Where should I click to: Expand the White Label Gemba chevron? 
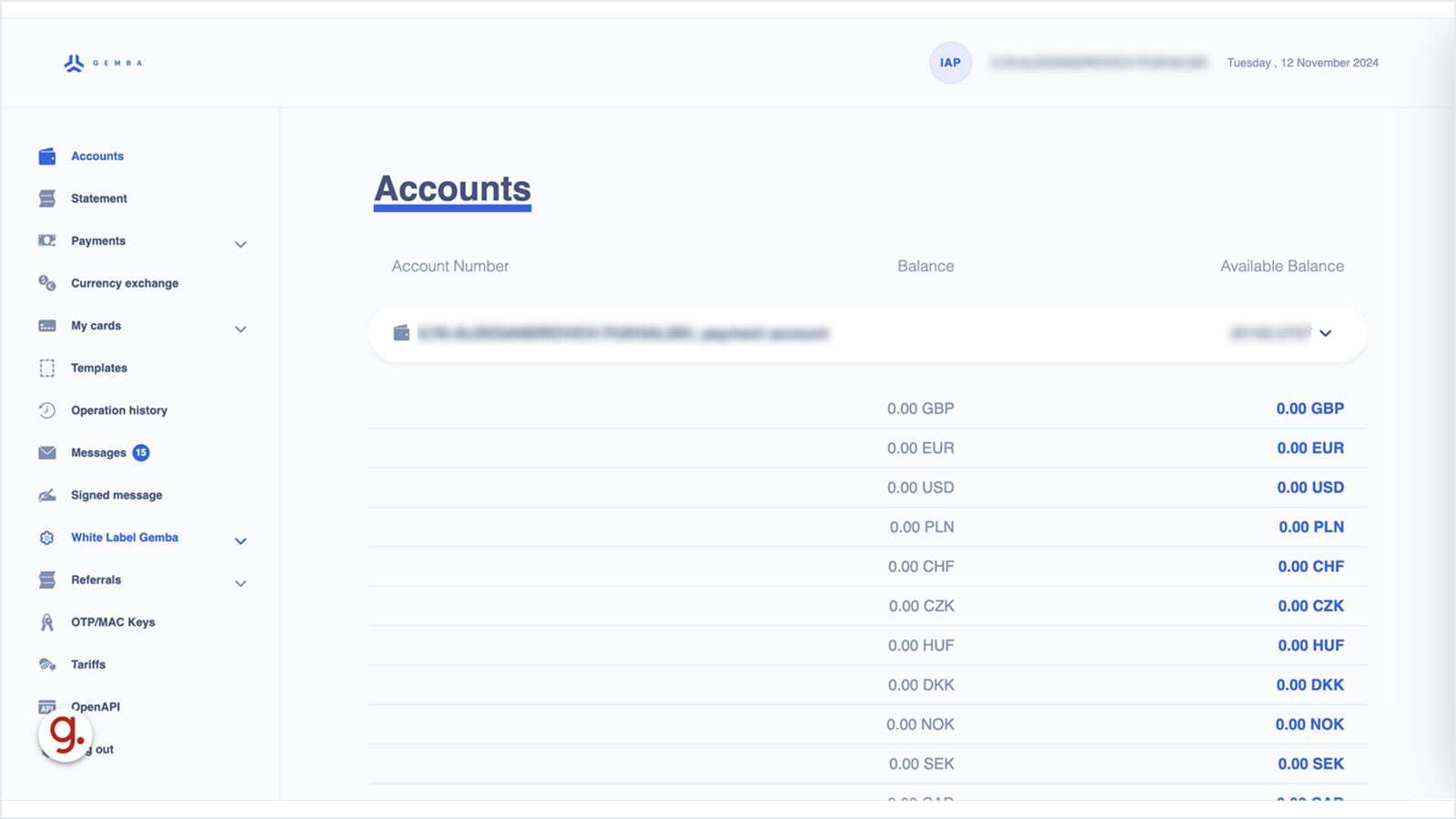240,541
